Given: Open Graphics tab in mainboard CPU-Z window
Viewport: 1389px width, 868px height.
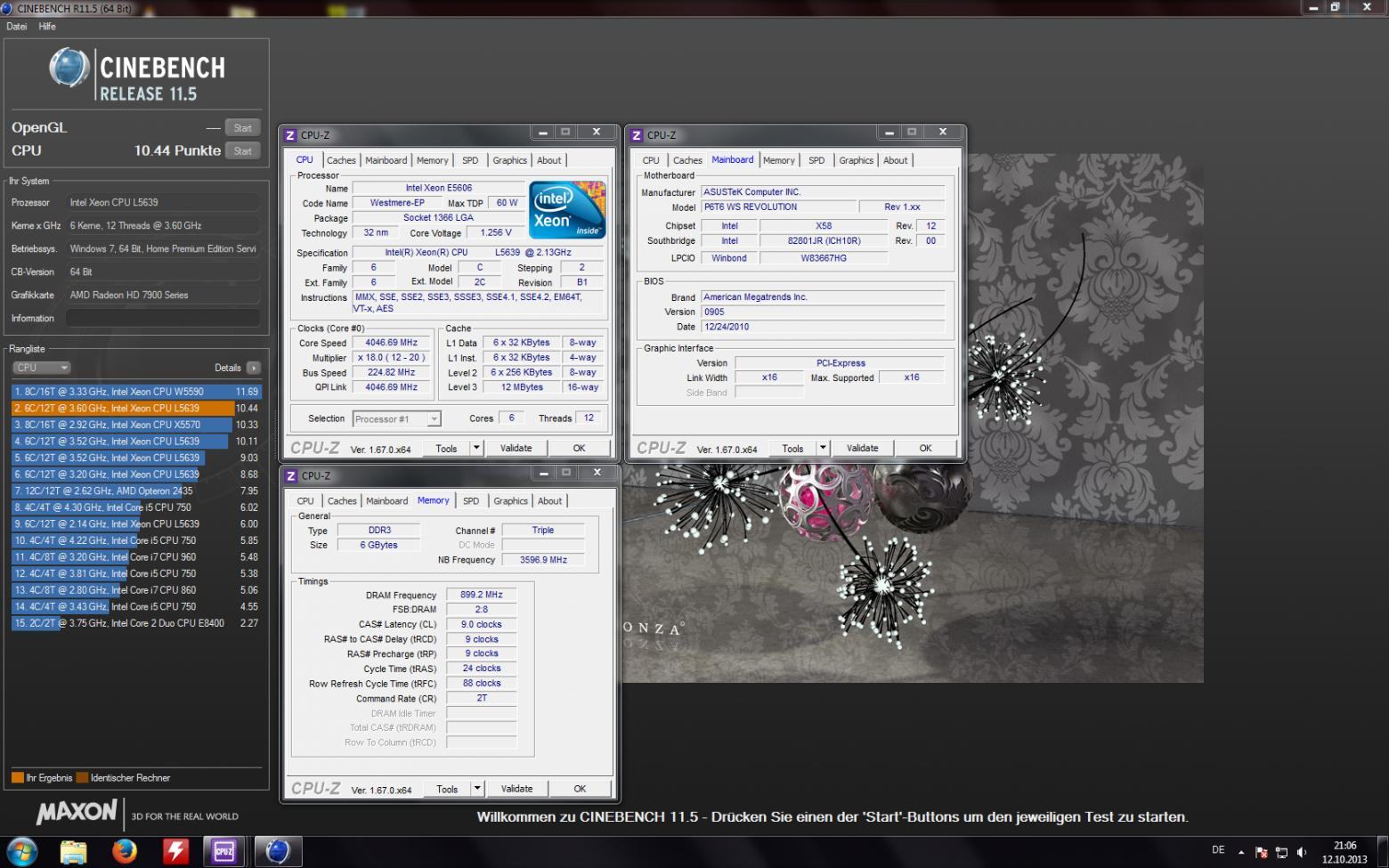Looking at the screenshot, I should [x=856, y=160].
